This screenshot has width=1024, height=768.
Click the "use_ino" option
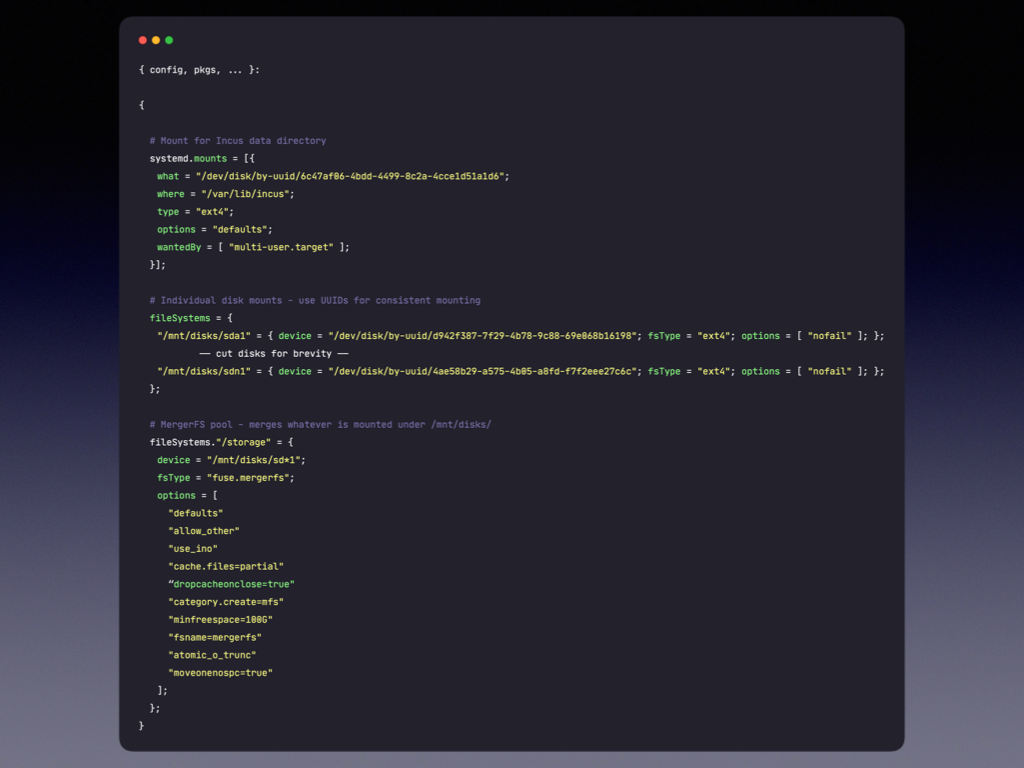point(193,549)
